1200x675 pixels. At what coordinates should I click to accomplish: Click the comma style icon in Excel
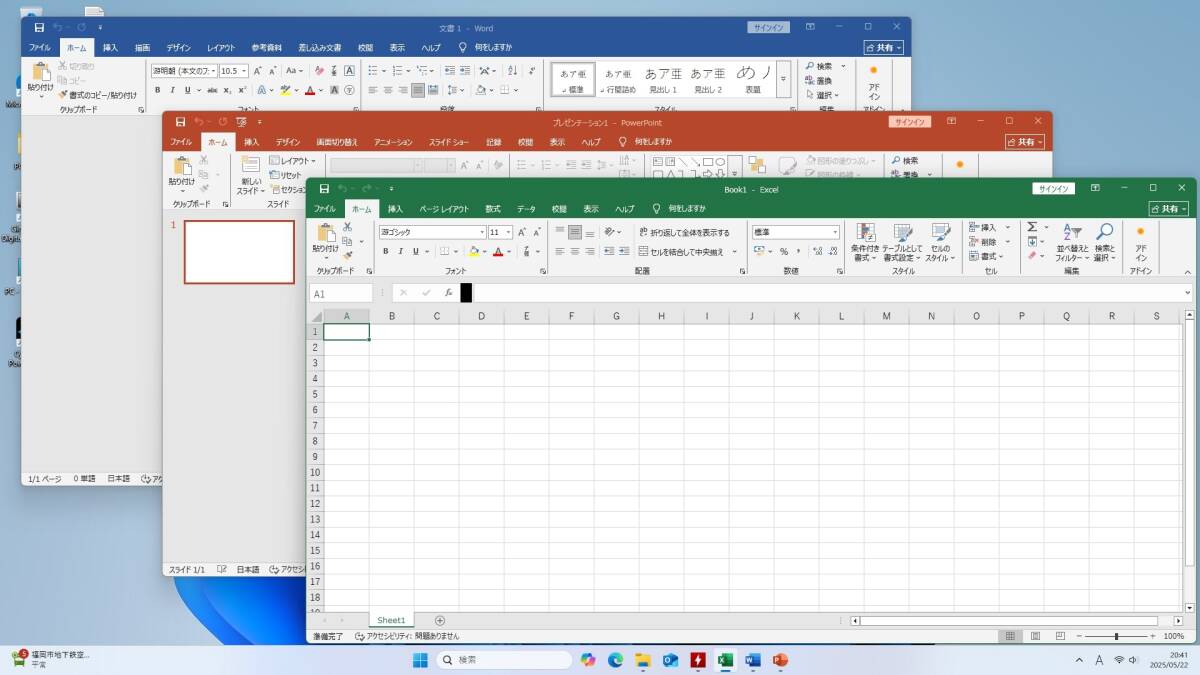coord(798,251)
